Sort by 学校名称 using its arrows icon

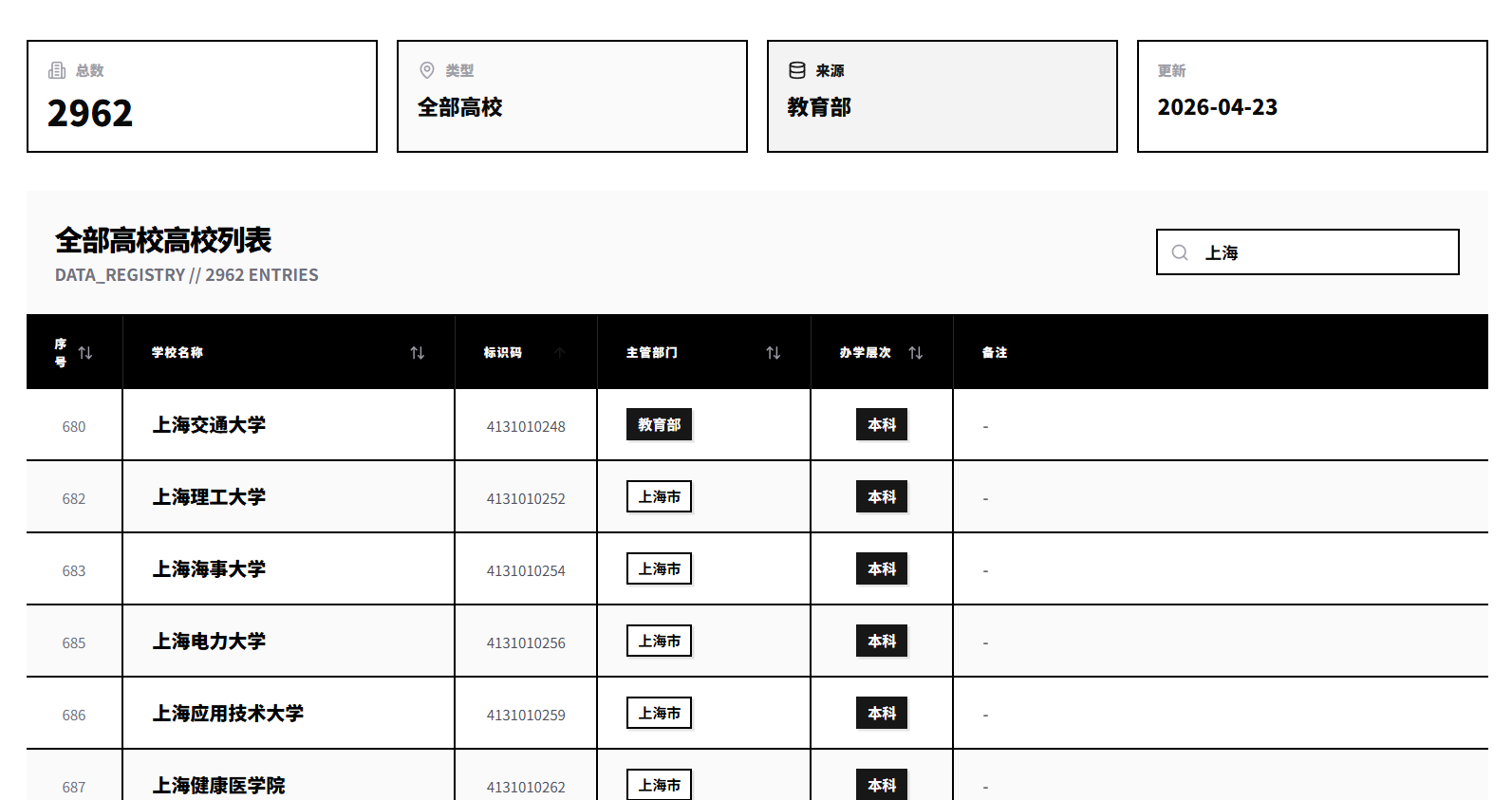(417, 353)
